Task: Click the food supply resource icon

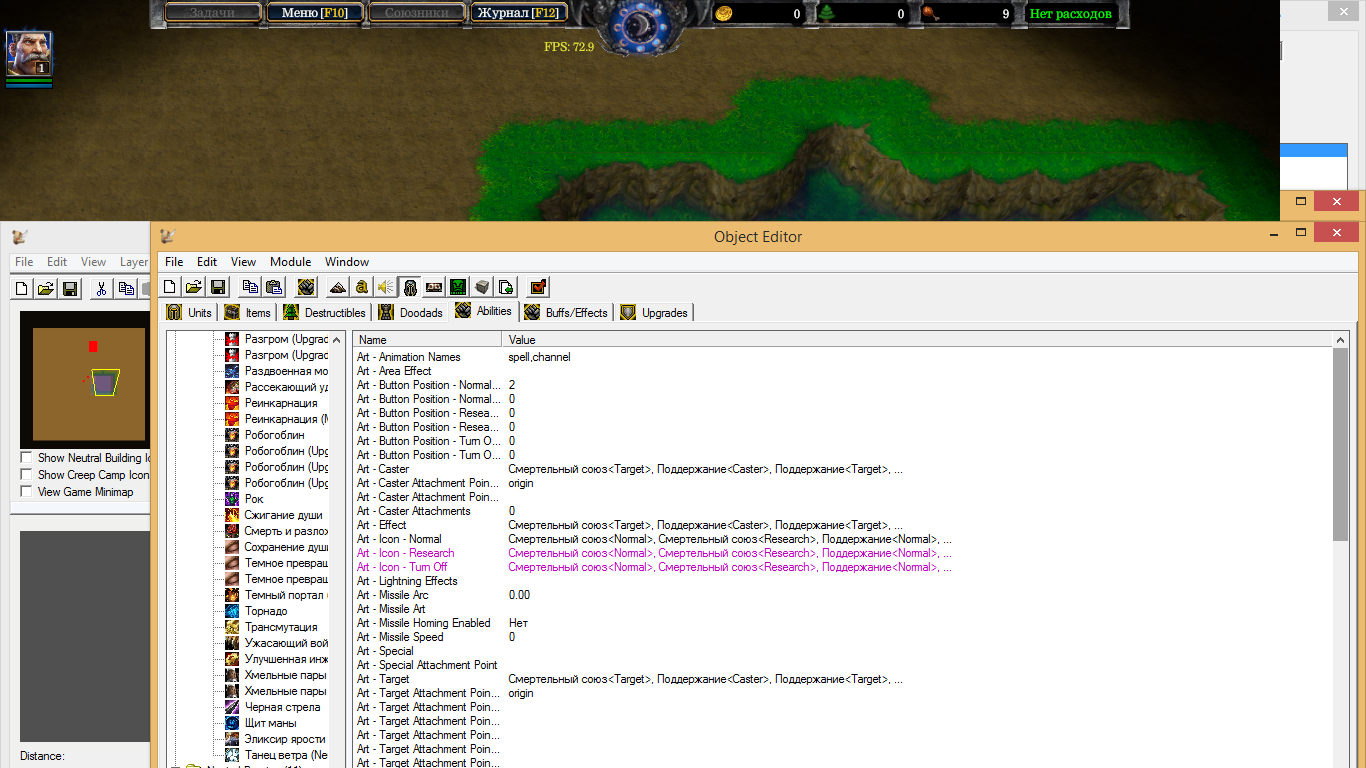Action: click(x=932, y=14)
